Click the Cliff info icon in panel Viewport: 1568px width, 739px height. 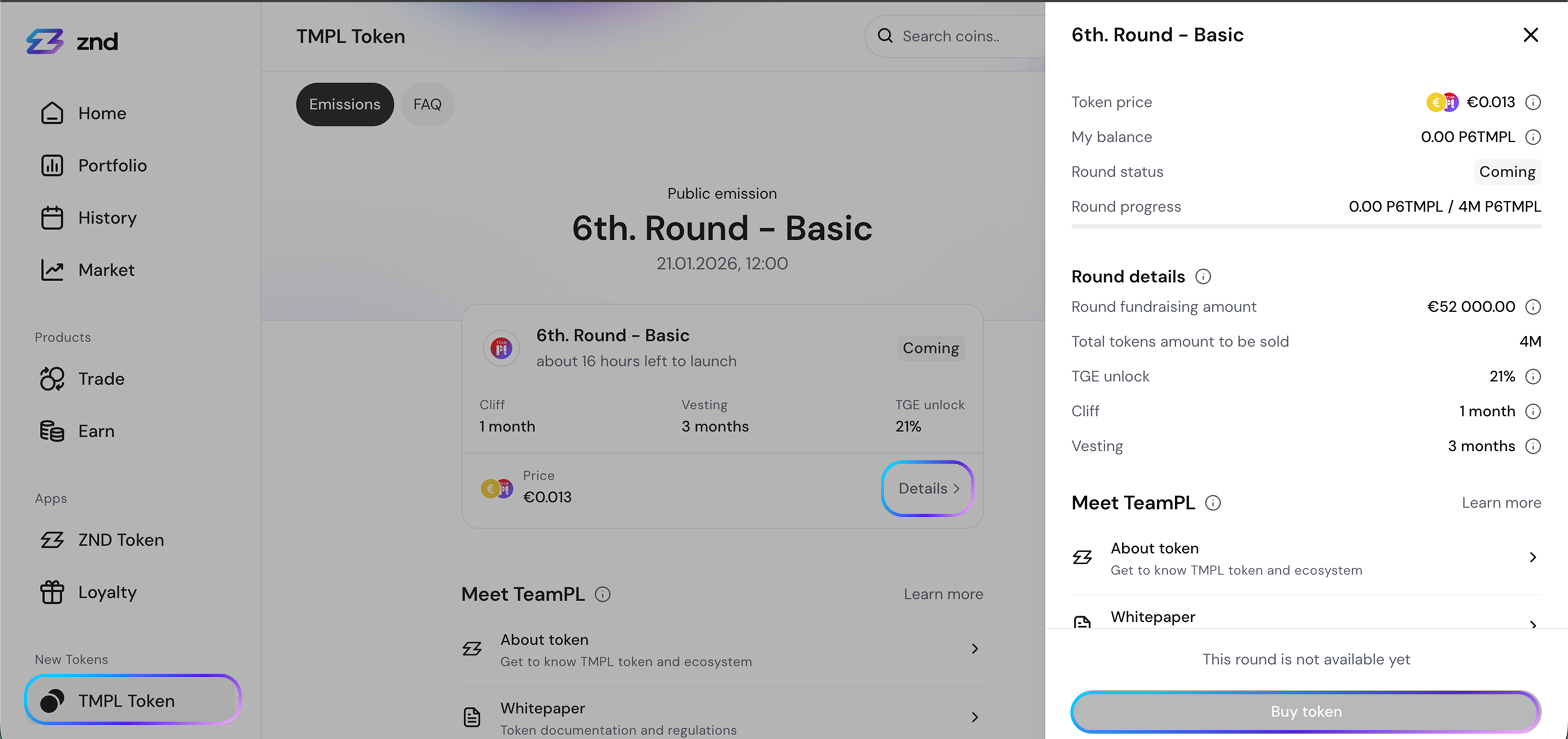pyautogui.click(x=1533, y=412)
